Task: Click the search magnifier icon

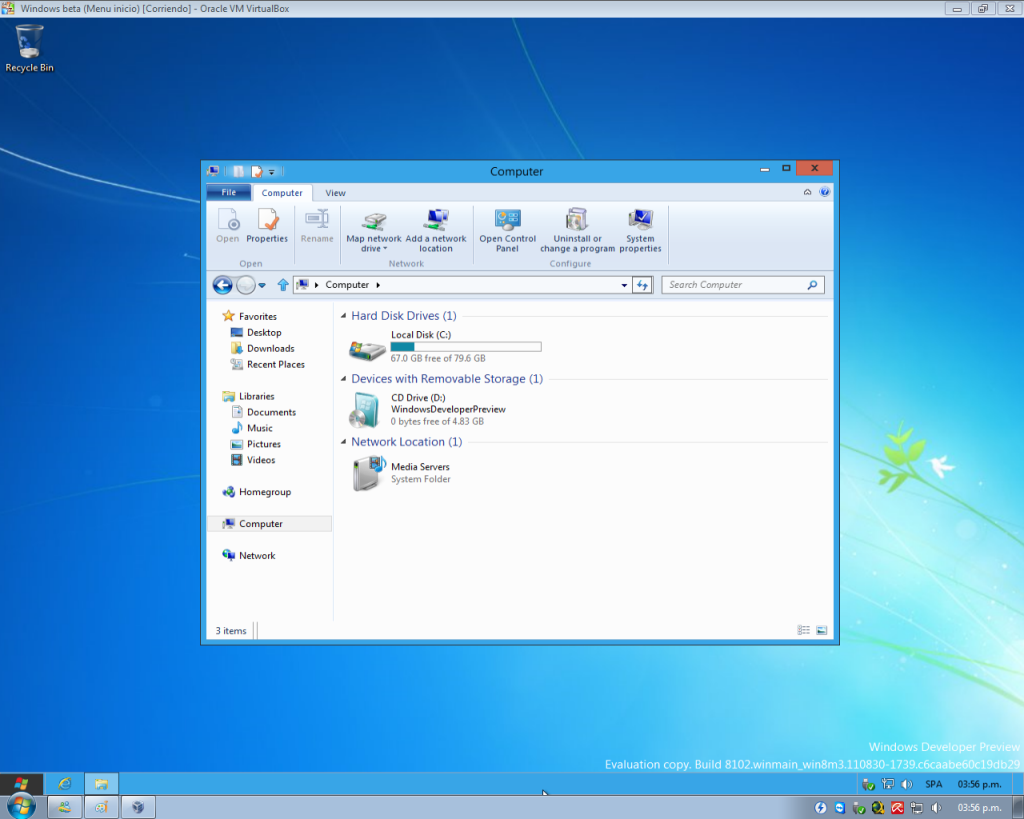Action: (812, 285)
